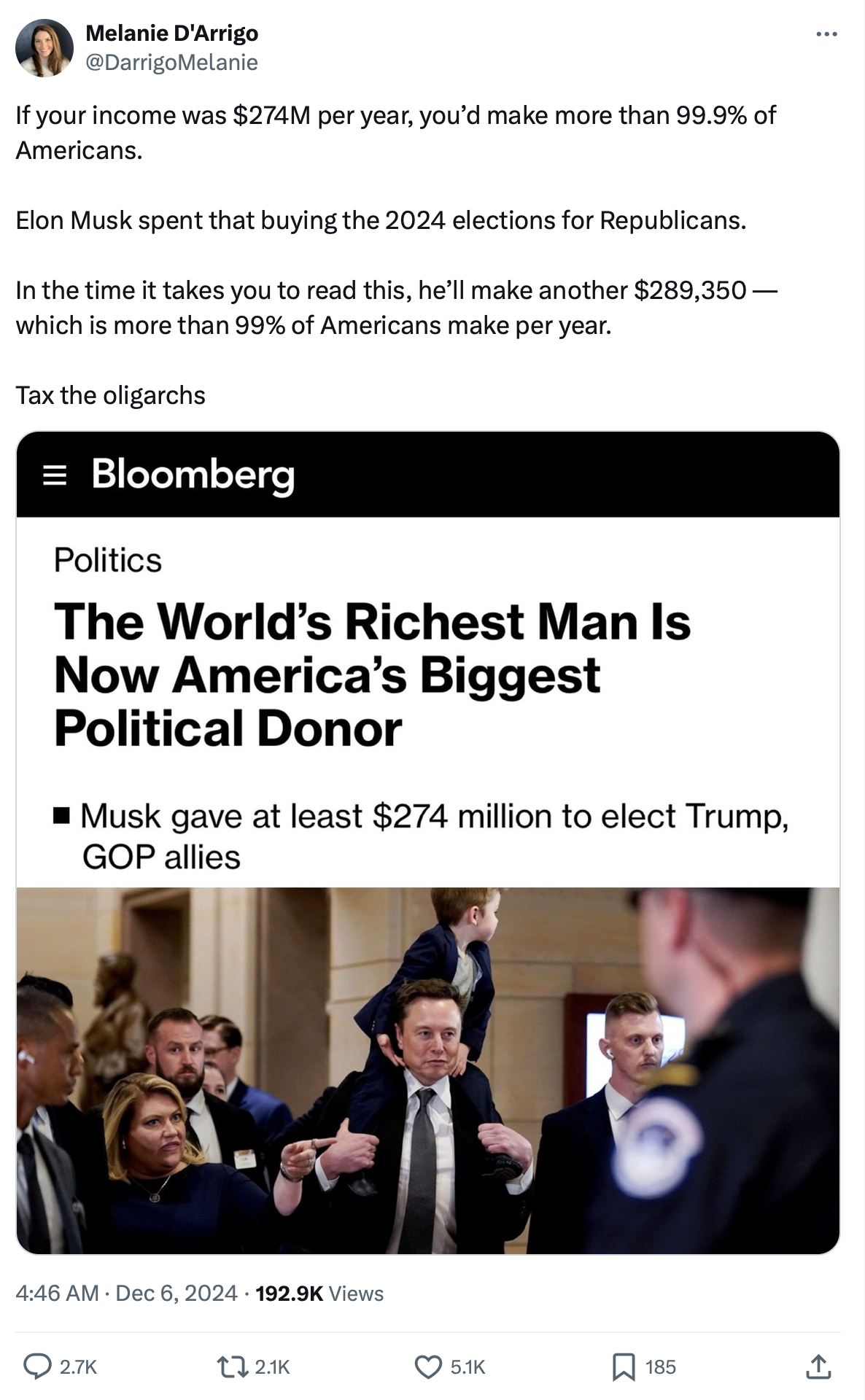The width and height of the screenshot is (865, 1400).
Task: Click the 2.1K reposts count
Action: pos(273,1367)
